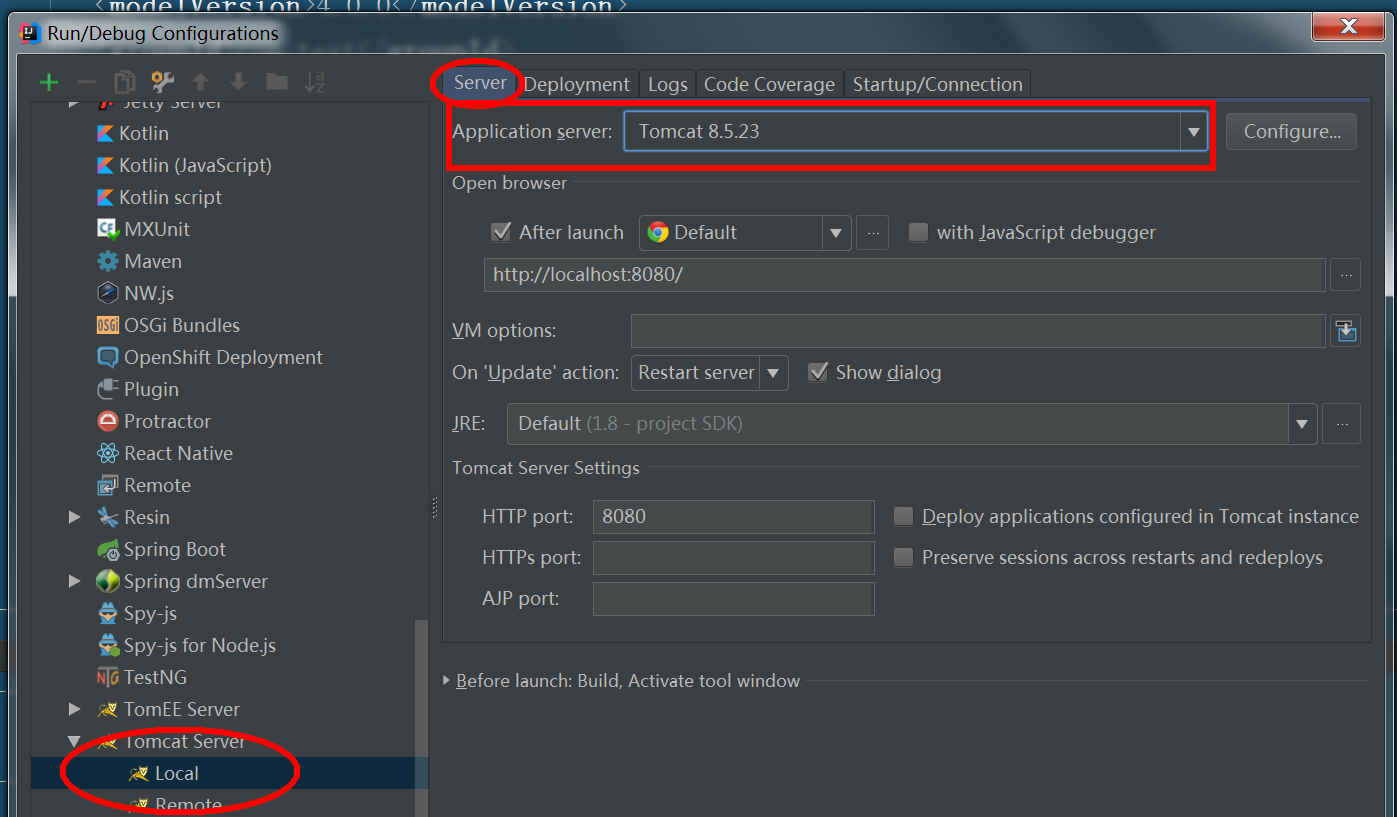Expand VM options editor icon
1397x817 pixels.
1346,331
